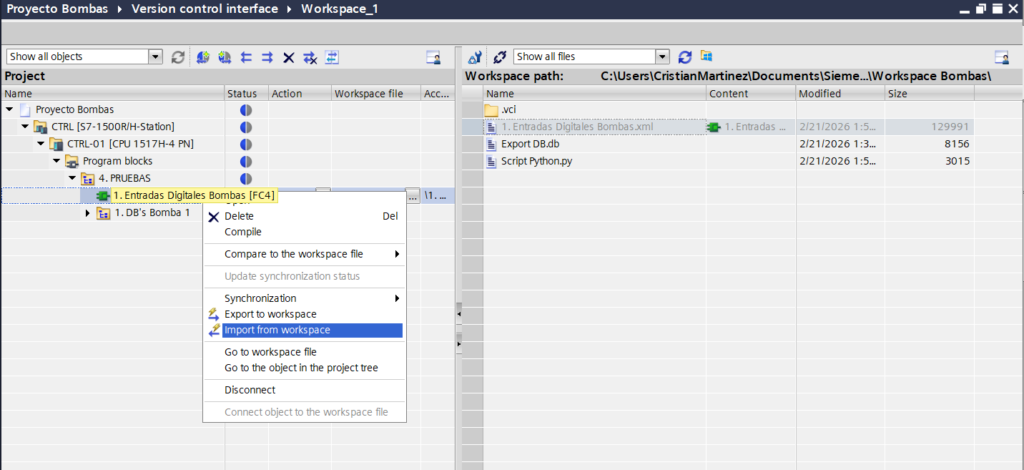Click the link icon left of Show all files
1024x470 pixels.
point(499,57)
